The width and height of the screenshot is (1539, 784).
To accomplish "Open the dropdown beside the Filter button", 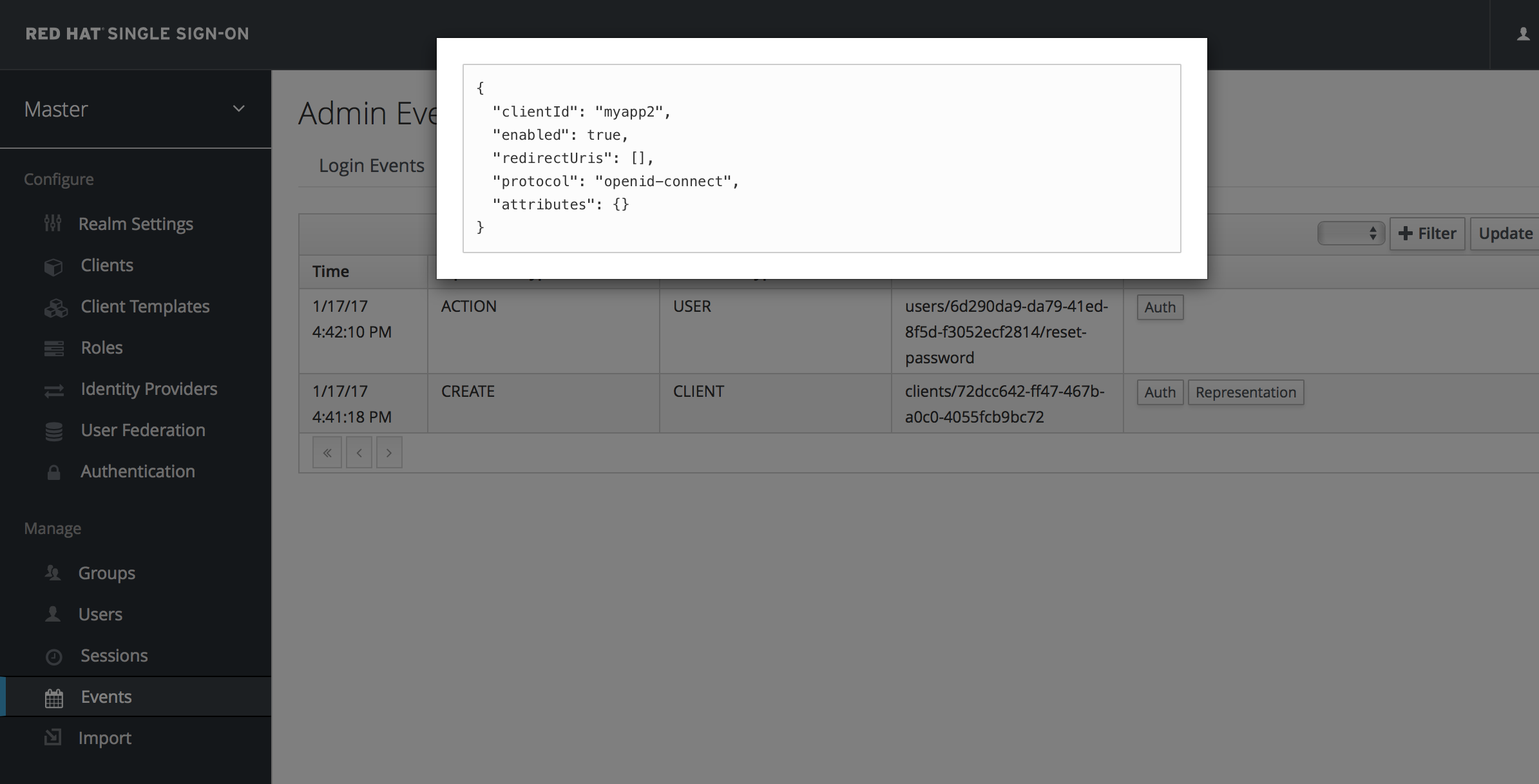I will click(x=1351, y=233).
